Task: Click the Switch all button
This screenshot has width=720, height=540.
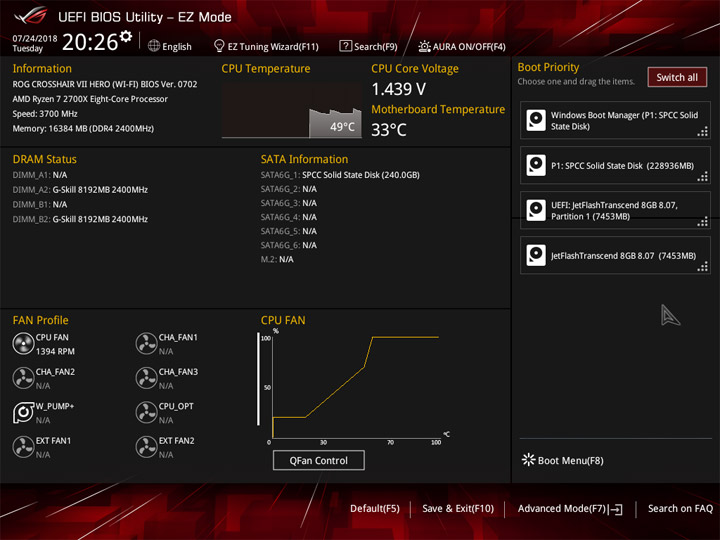Action: coord(677,77)
